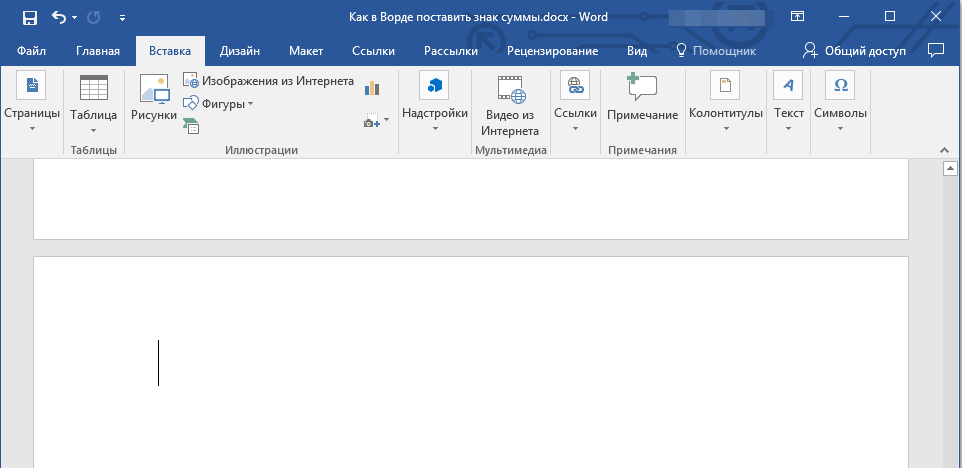Open the screenshot (Снимок) dropdown arrow

click(x=386, y=121)
